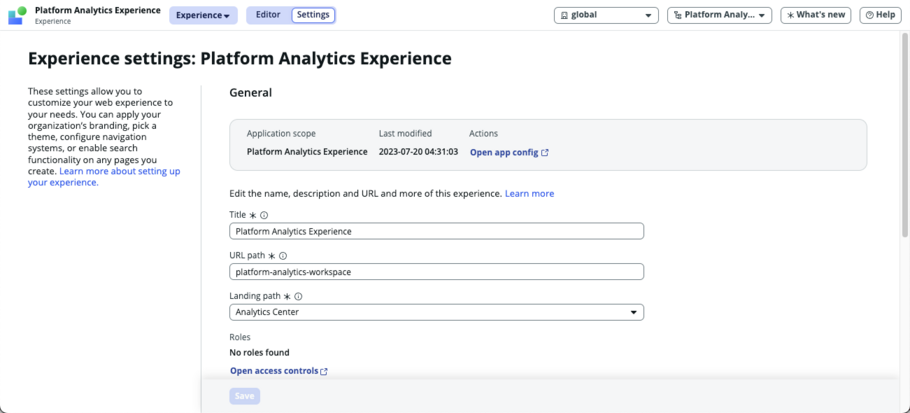This screenshot has width=910, height=413.
Task: Click the What's new button
Action: tap(815, 15)
